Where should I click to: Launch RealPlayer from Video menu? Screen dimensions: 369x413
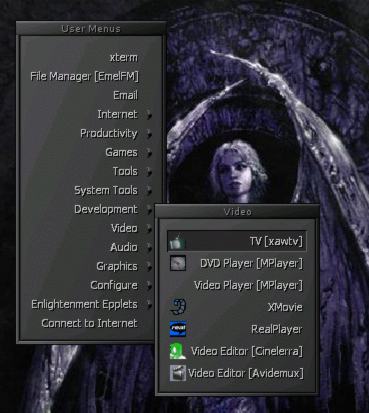(277, 329)
